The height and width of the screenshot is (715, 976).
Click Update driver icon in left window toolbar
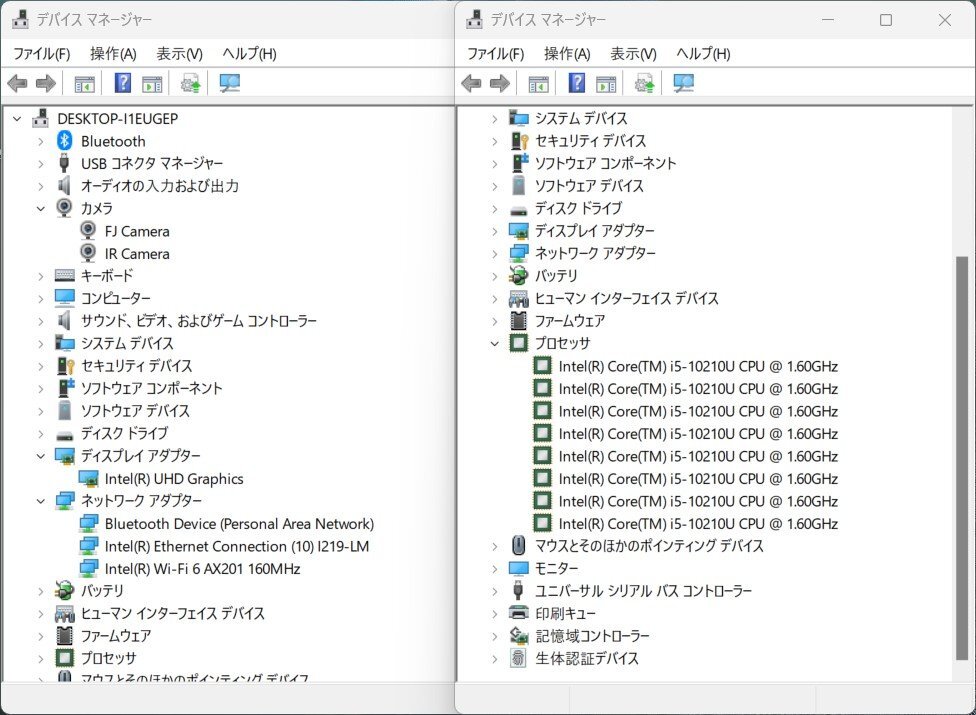click(190, 83)
